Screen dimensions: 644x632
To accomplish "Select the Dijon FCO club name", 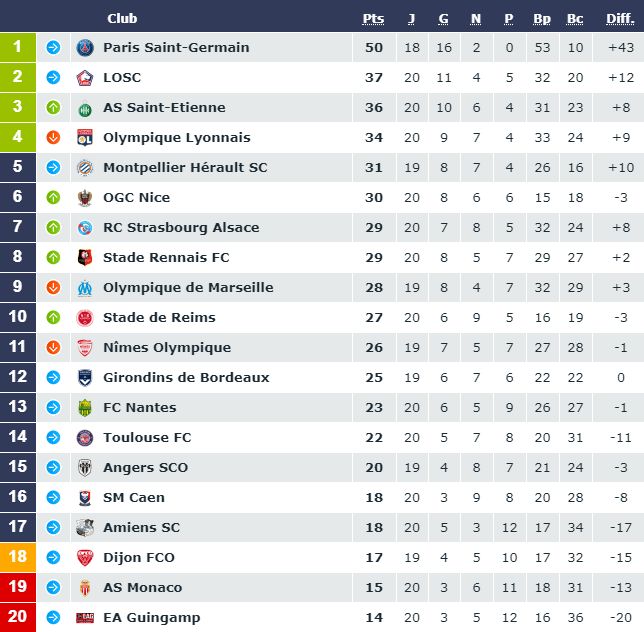I will pyautogui.click(x=139, y=557).
